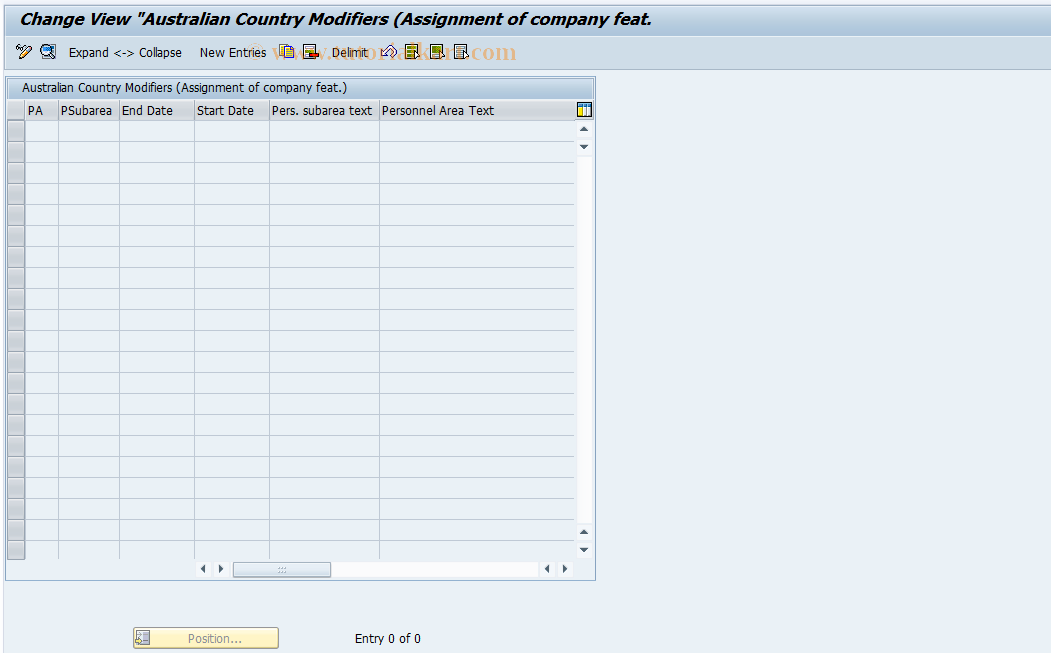Screen dimensions: 1051x653
Task: Click the Position... button
Action: click(206, 638)
